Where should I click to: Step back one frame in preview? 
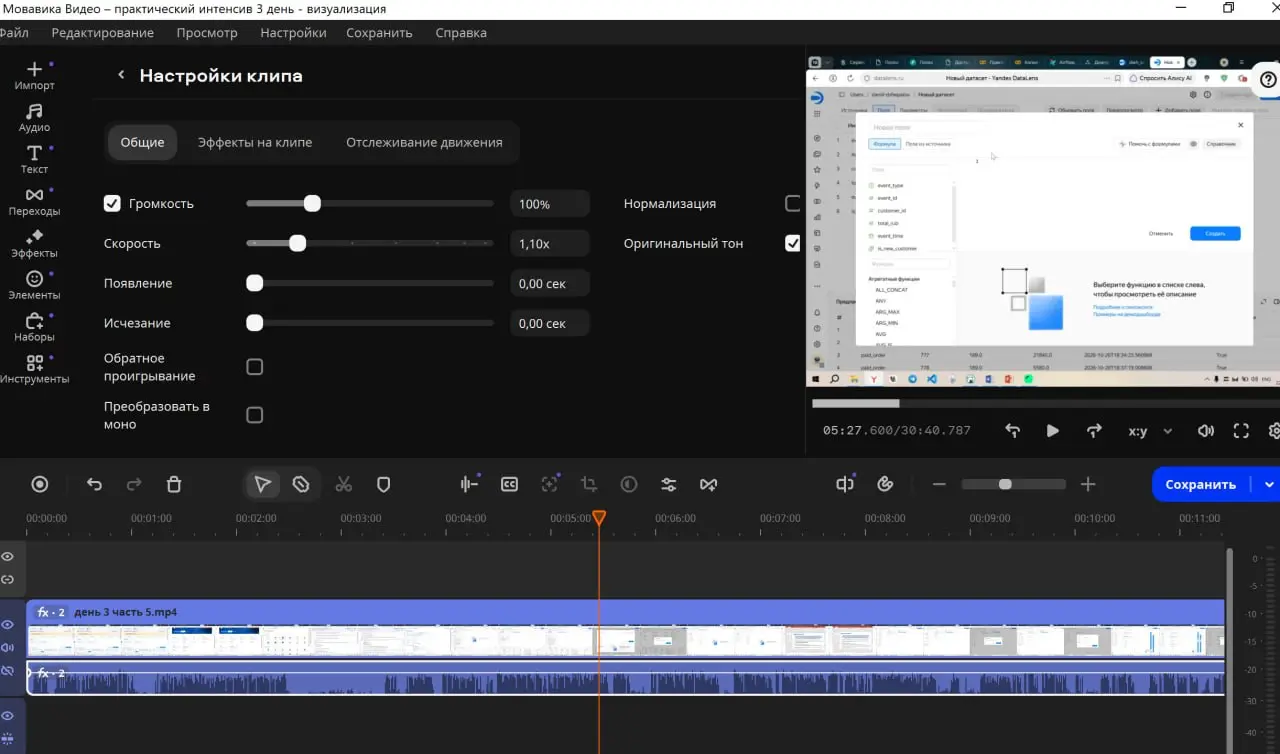point(1013,431)
